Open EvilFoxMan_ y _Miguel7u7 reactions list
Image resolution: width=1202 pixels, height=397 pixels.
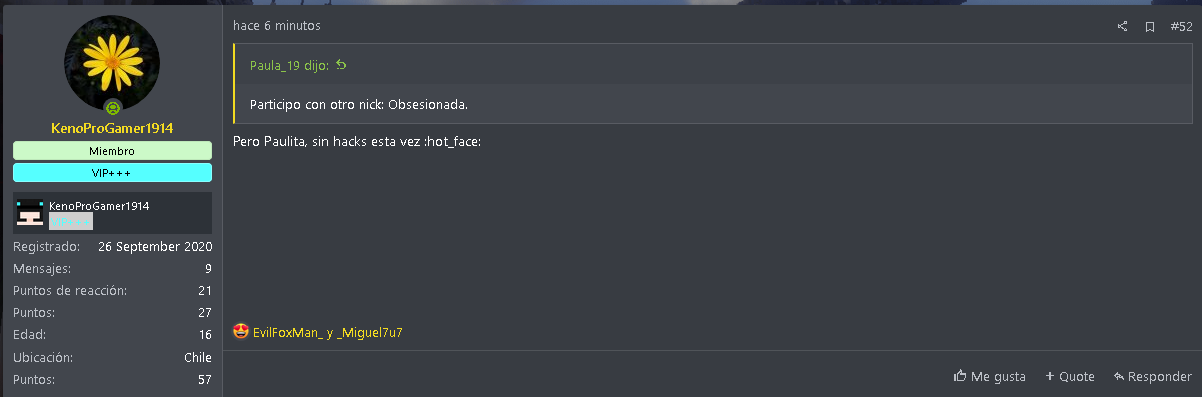pos(328,332)
